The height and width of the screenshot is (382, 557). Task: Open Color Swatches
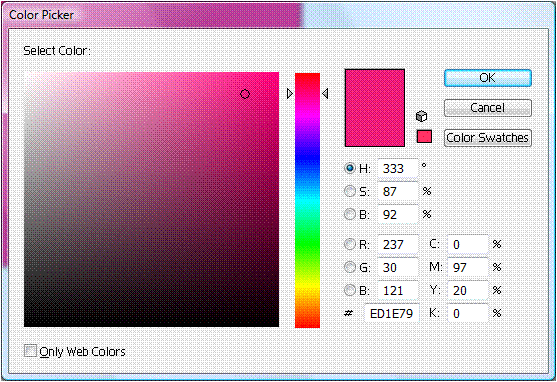point(488,138)
